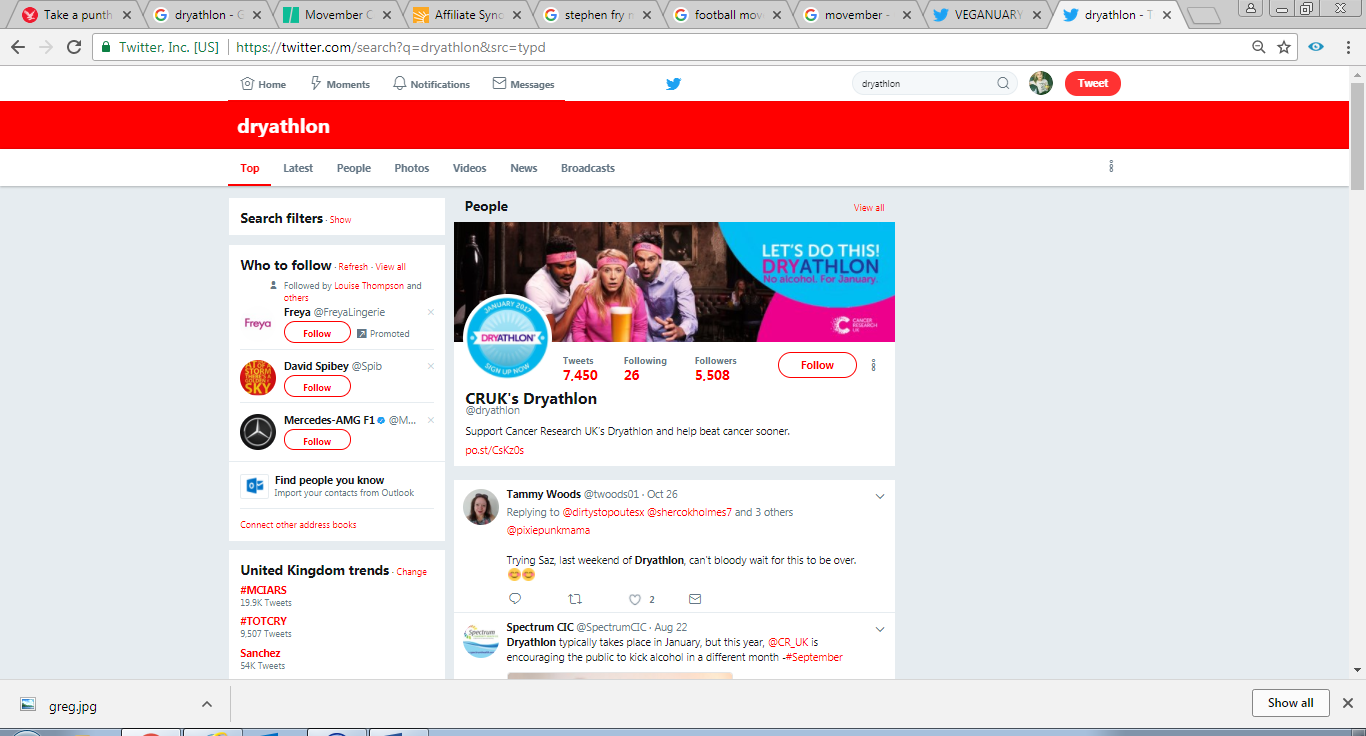Click the red Tweet button

point(1093,83)
